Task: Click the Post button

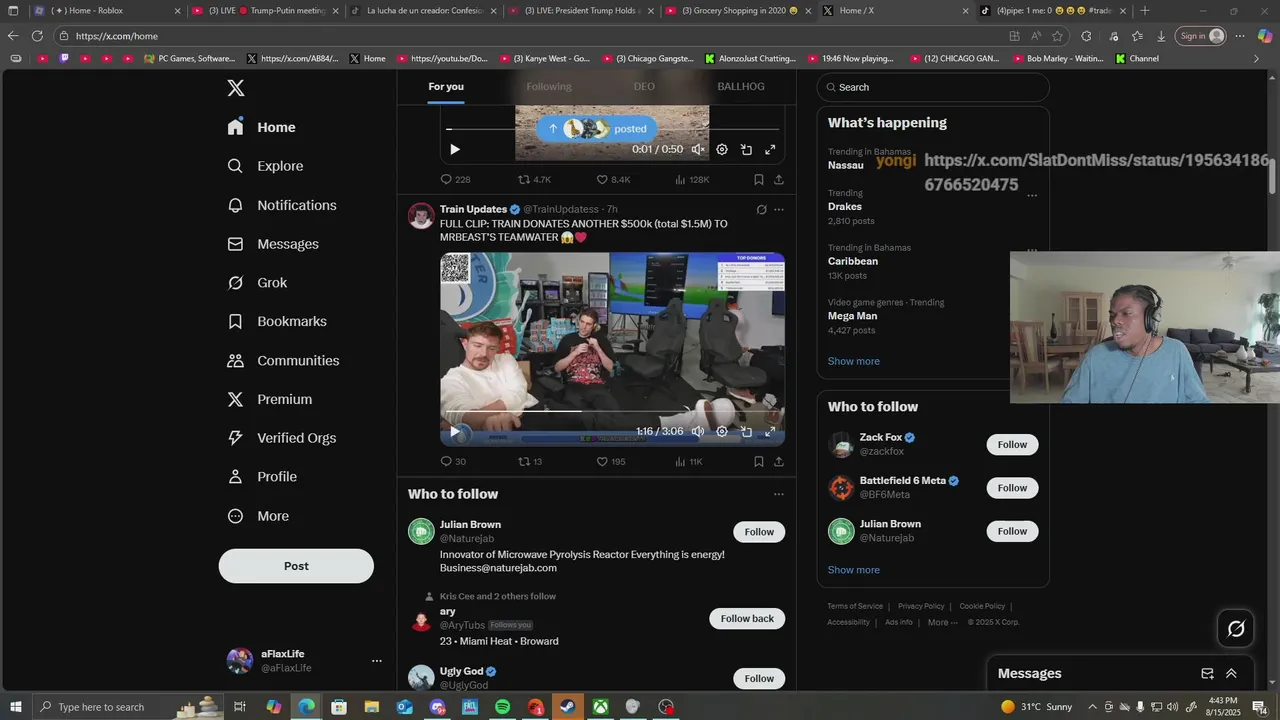Action: tap(296, 566)
